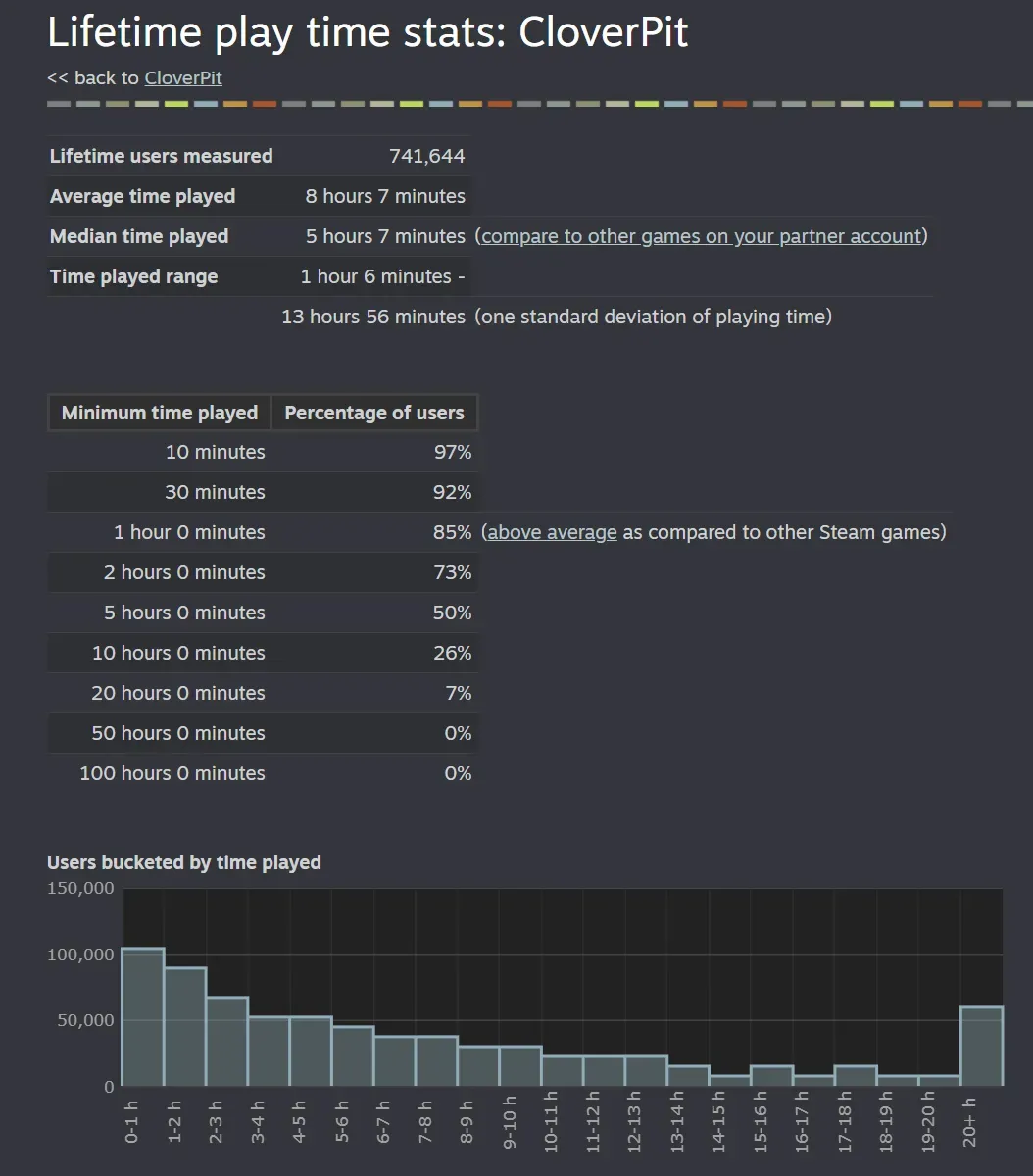Click the Average time played stat row
Viewport: 1033px width, 1176px height.
tap(142, 196)
